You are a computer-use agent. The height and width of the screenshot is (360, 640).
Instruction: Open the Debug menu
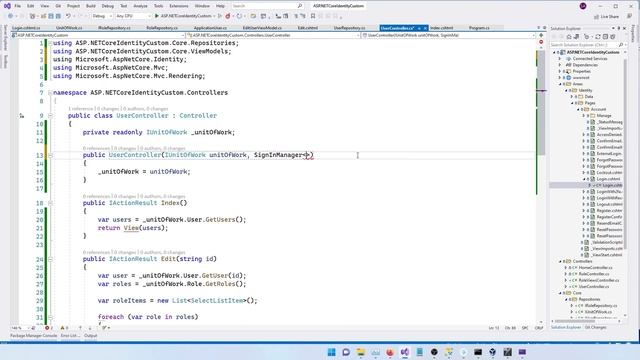[x=108, y=6]
